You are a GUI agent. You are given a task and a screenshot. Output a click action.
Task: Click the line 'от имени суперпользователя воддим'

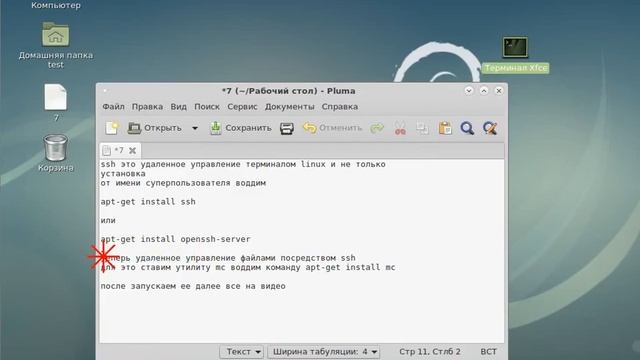point(183,183)
